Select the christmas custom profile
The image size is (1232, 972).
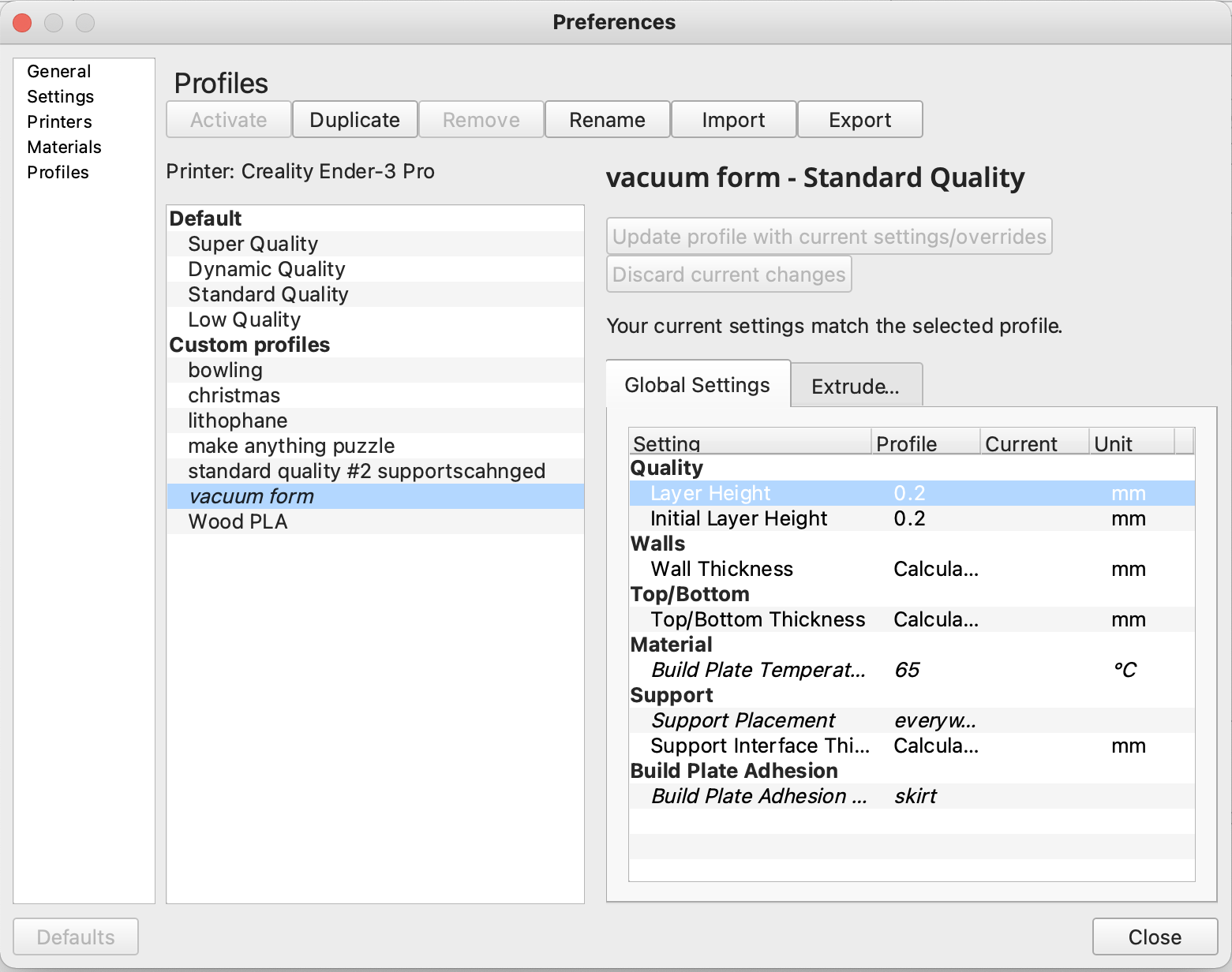tap(376, 395)
